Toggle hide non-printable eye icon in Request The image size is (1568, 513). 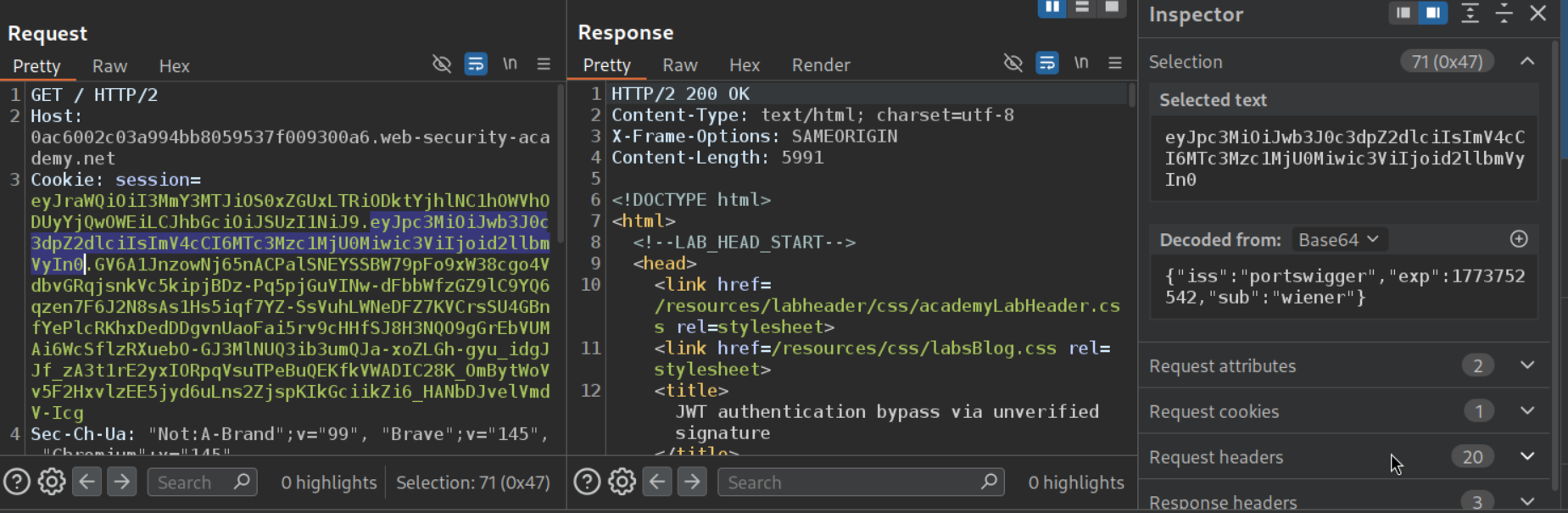point(442,64)
